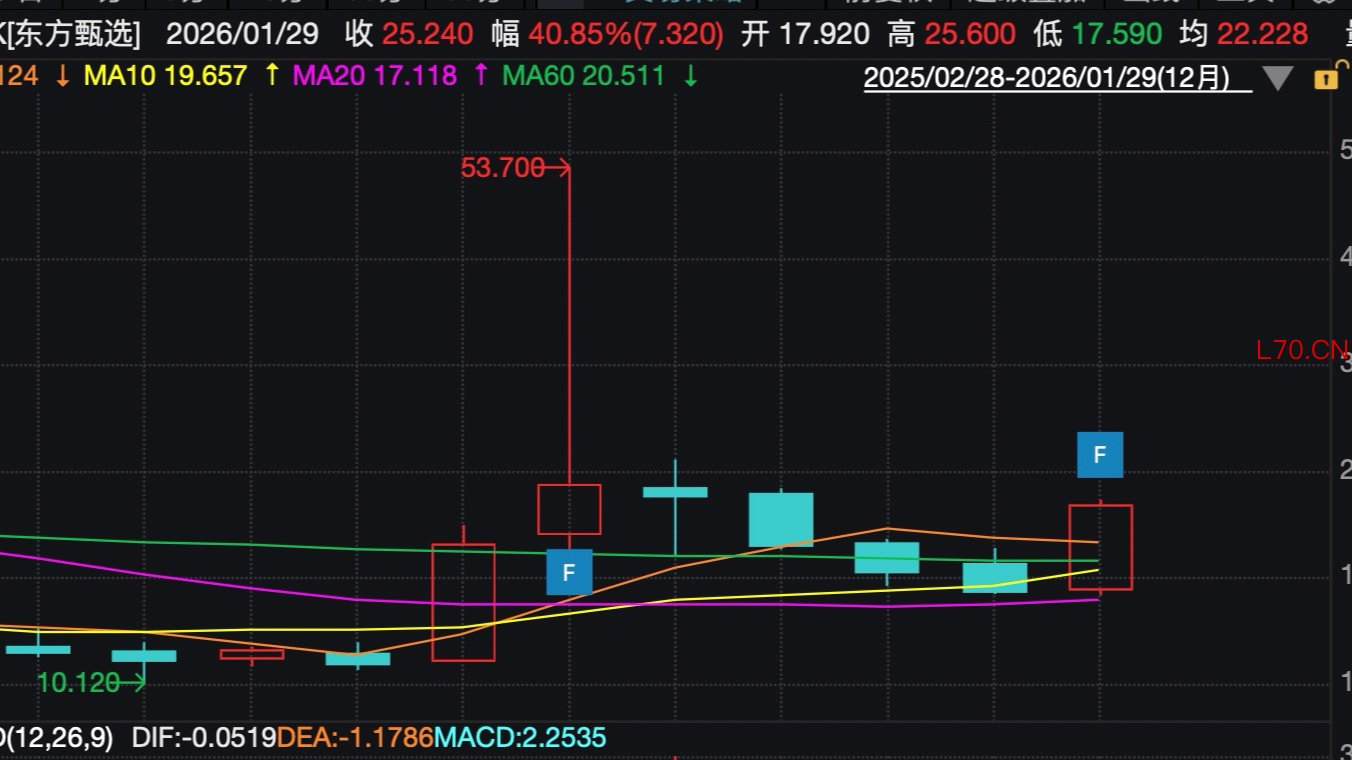This screenshot has height=760, width=1352.
Task: Click the 53.700 high price marker
Action: click(x=502, y=168)
